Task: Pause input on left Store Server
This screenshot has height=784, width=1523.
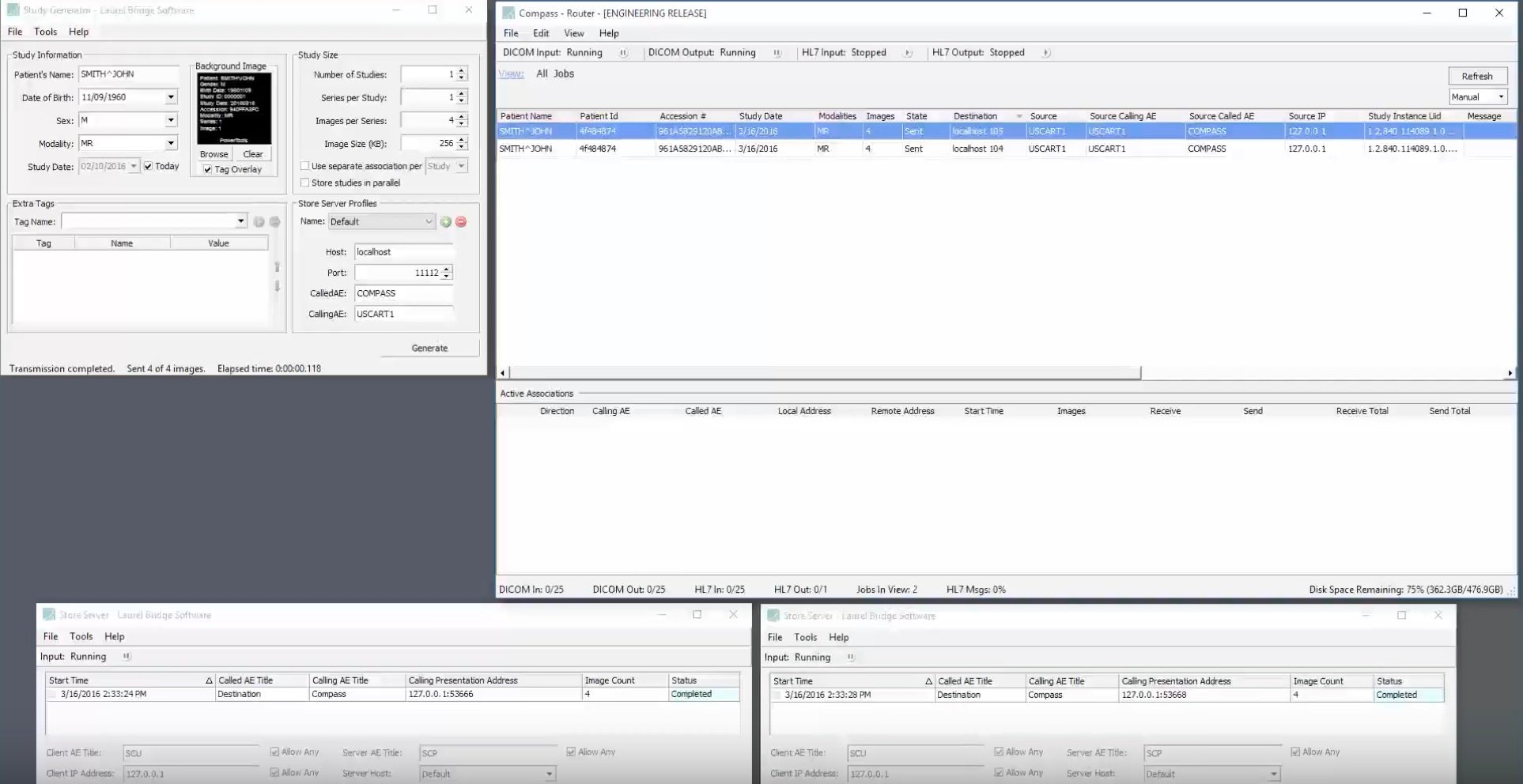Action: 127,656
